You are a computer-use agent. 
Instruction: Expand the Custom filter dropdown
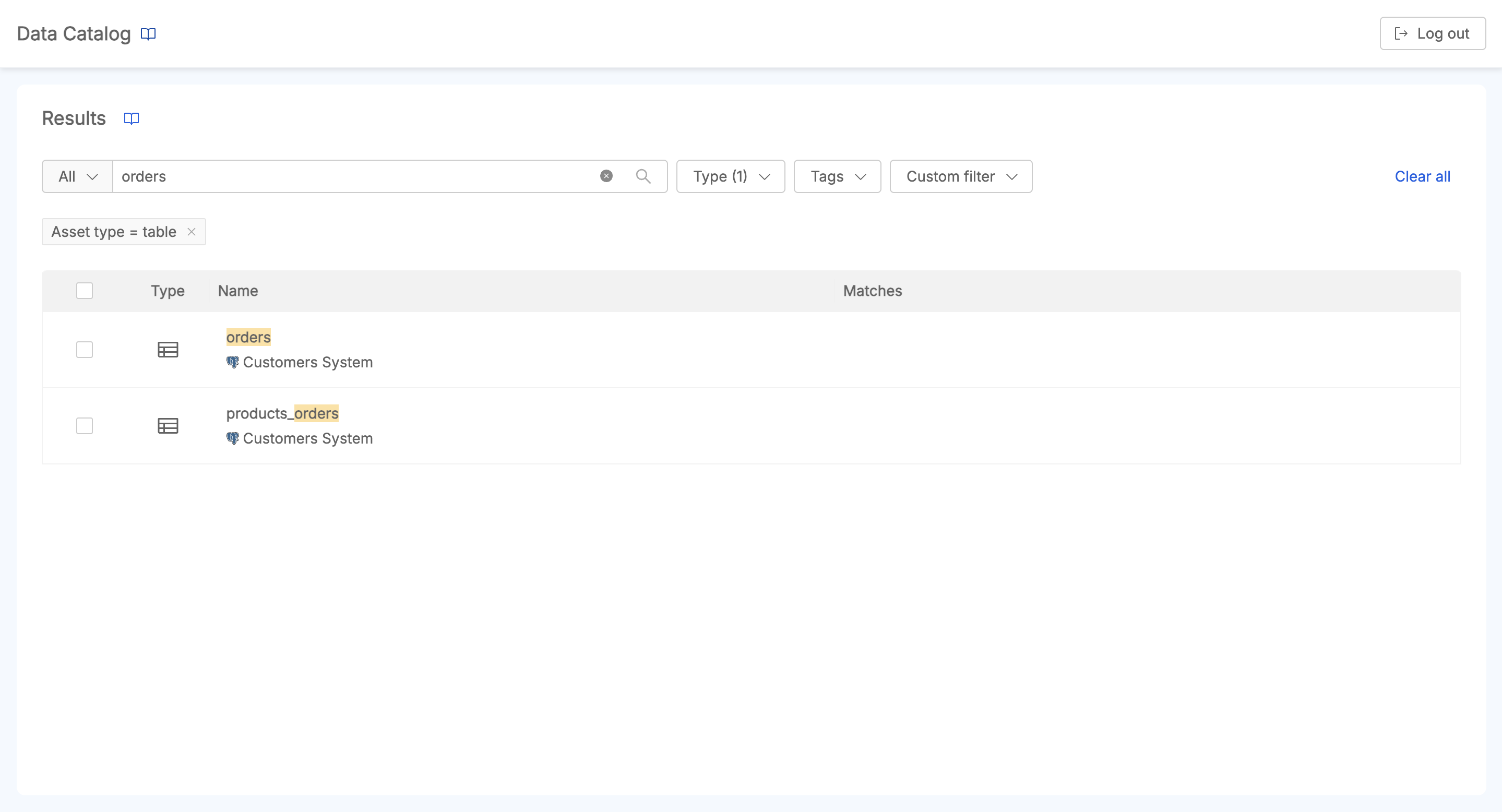tap(960, 176)
